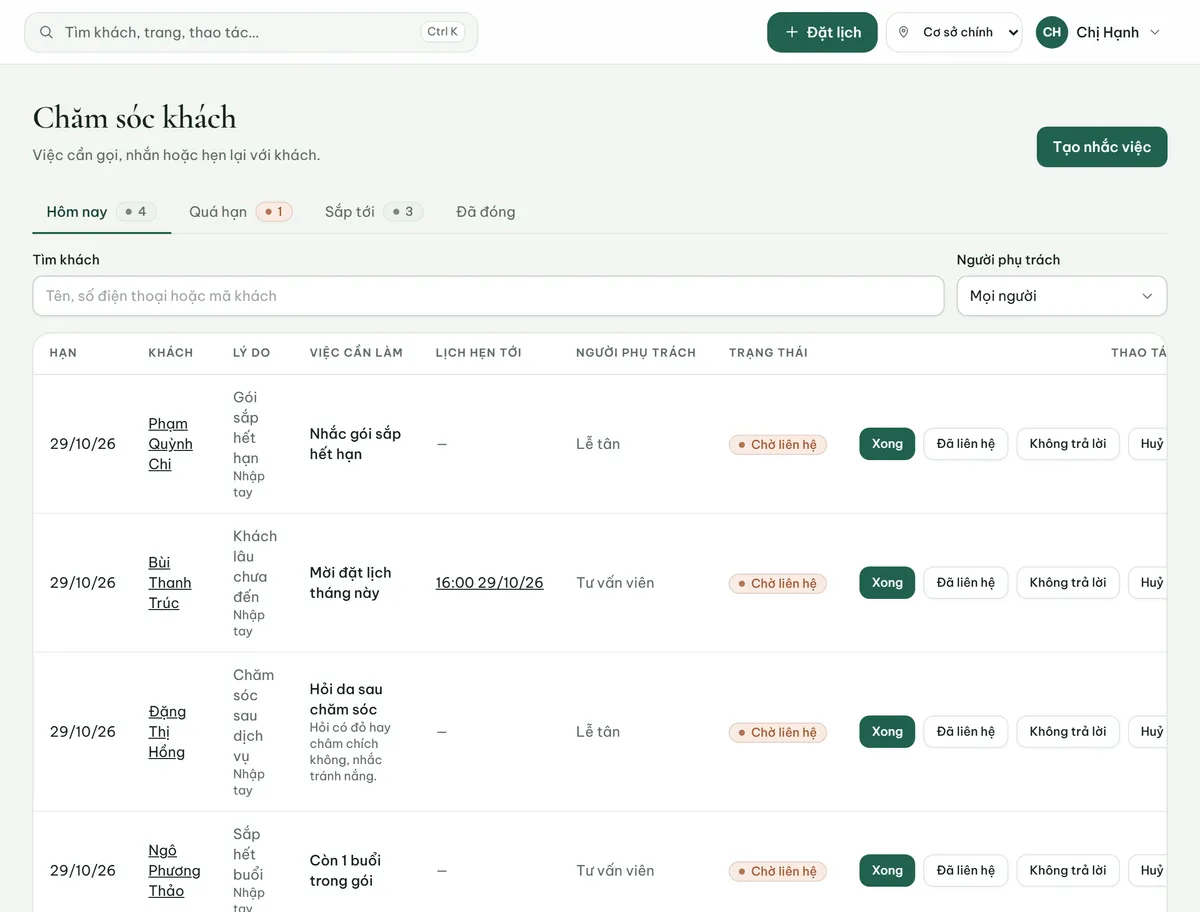Click Đã liên hệ for Phạm Quỳnh Chi
Image resolution: width=1200 pixels, height=912 pixels.
(966, 444)
